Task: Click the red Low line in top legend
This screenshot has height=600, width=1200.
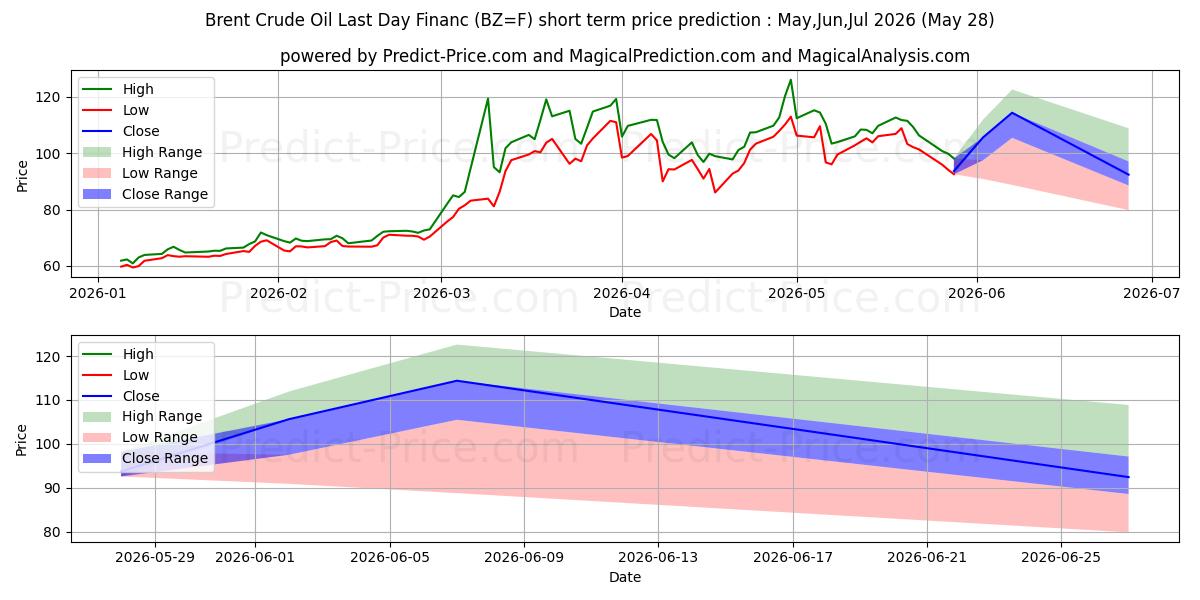Action: (x=99, y=111)
